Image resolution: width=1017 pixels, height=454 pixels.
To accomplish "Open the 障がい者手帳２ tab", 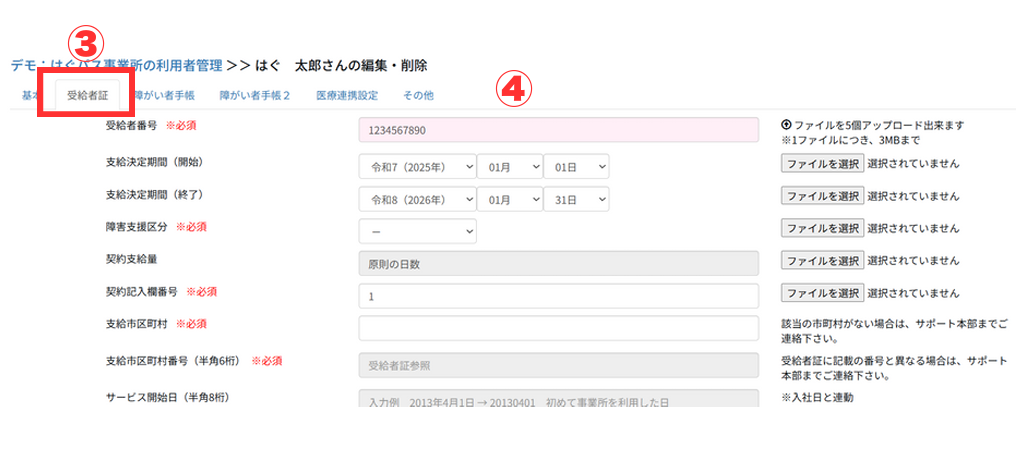I will point(254,96).
